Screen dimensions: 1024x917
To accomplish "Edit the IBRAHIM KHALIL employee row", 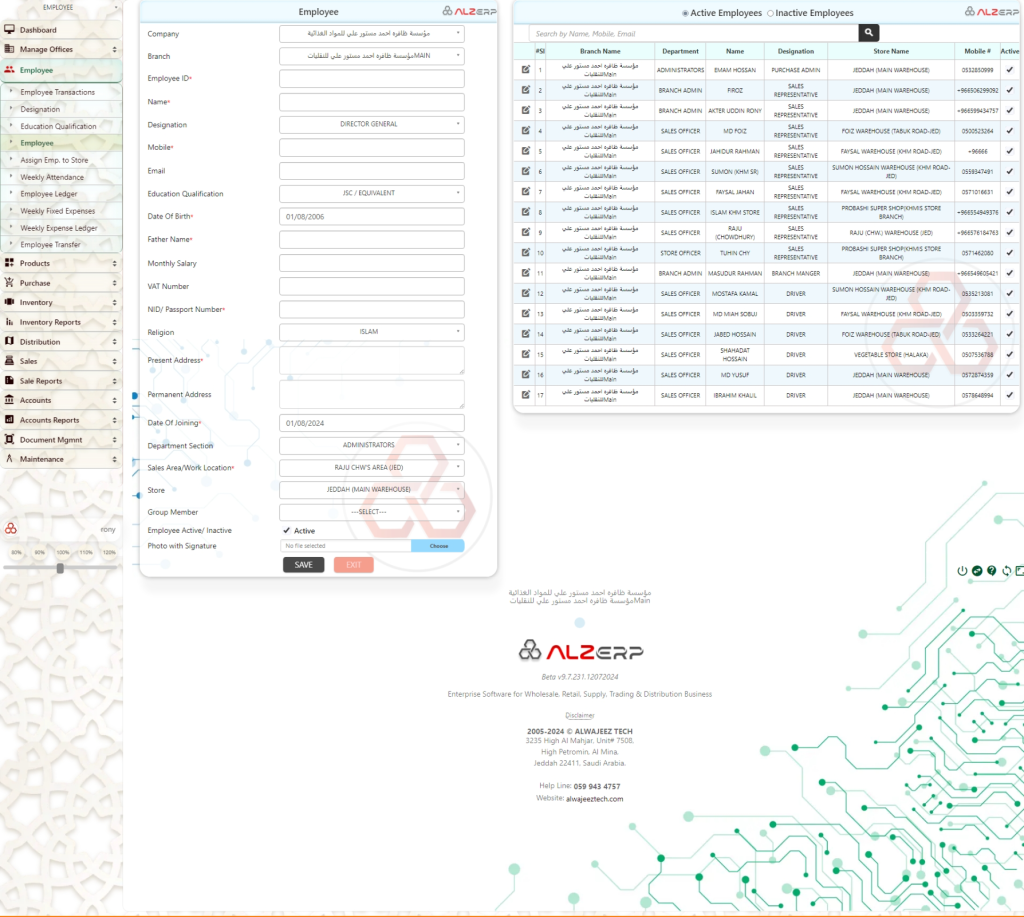I will click(x=525, y=394).
